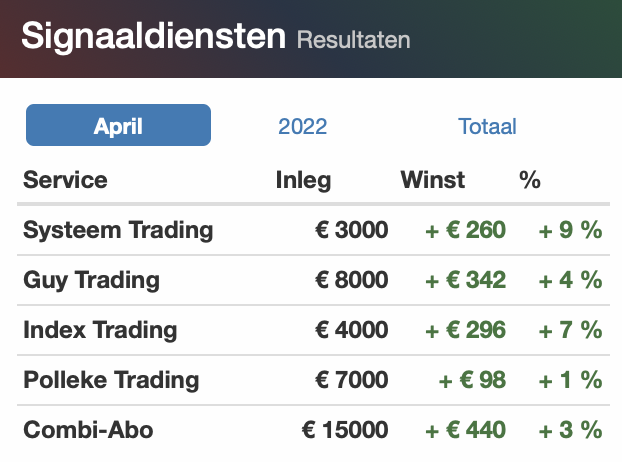The height and width of the screenshot is (462, 622).
Task: Click the € 3000 inleg value
Action: [x=352, y=230]
